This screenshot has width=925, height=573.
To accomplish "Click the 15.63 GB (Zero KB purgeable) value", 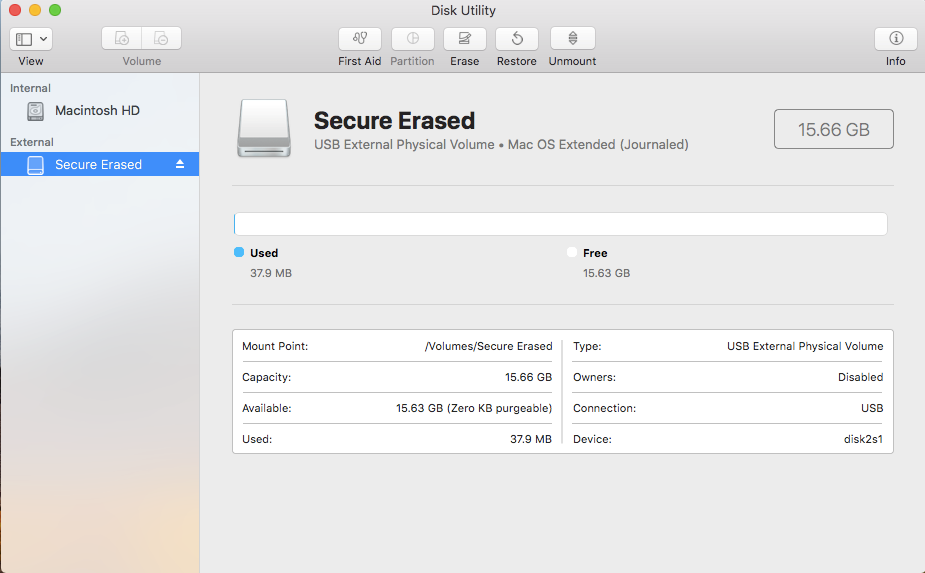I will (x=474, y=408).
